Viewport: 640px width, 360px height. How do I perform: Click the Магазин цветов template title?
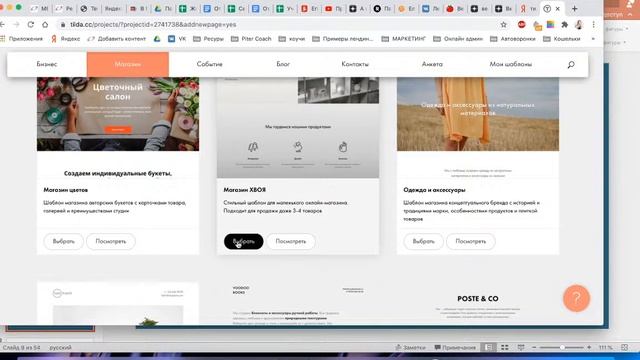[66, 190]
